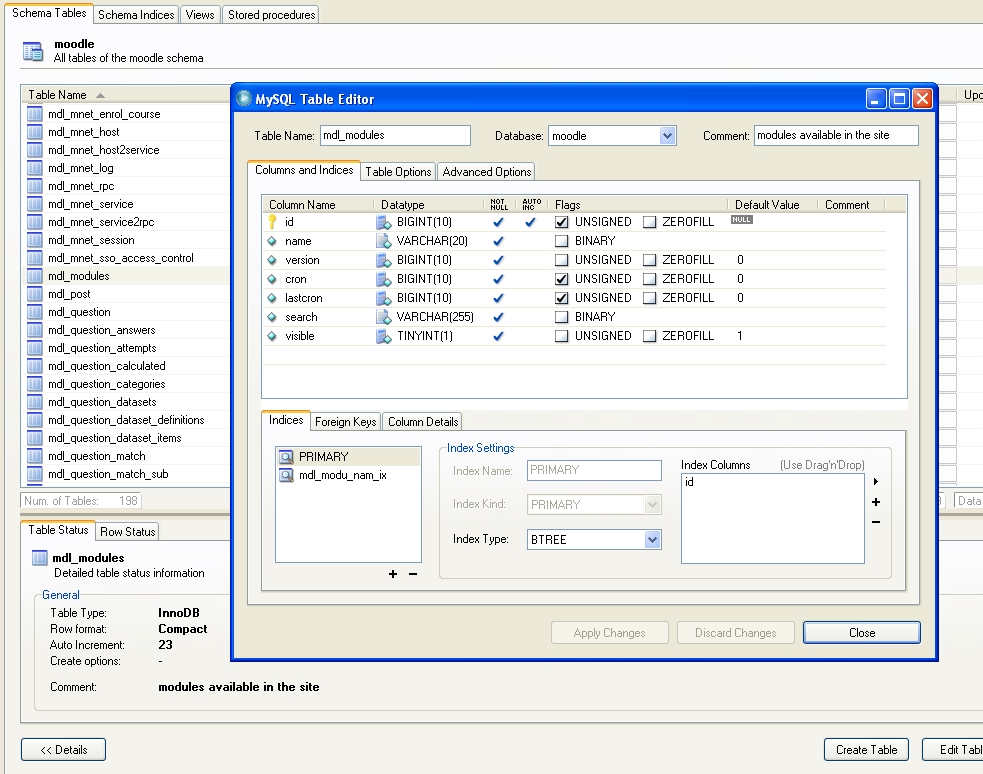Click the table icon next to mdl_question_match
The width and height of the screenshot is (983, 774).
(x=35, y=456)
